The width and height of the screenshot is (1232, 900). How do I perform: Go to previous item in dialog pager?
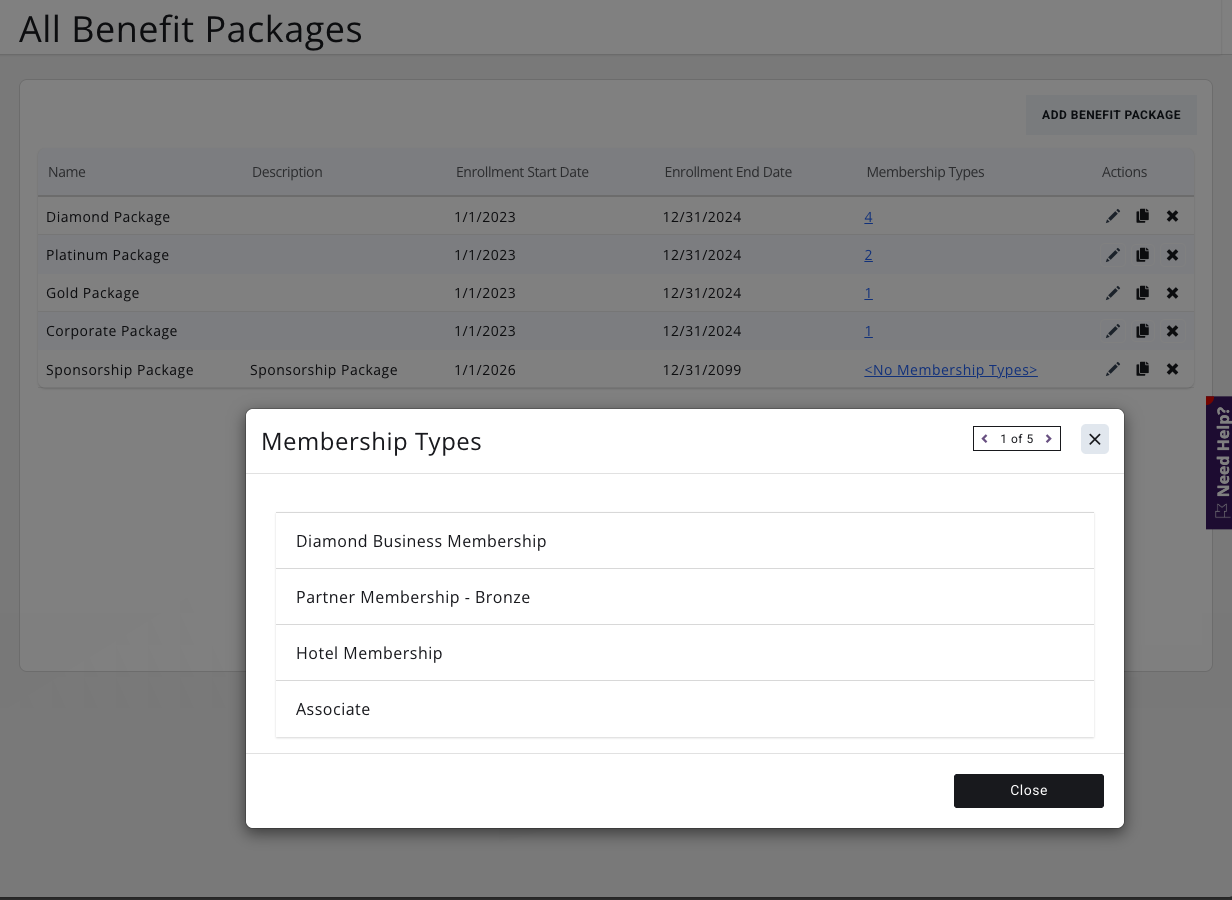pyautogui.click(x=985, y=439)
